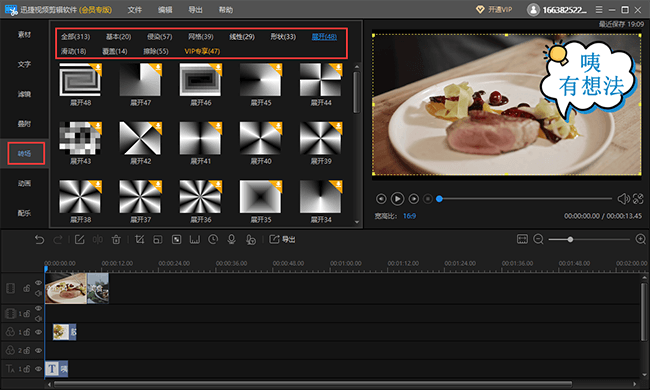
Task: Toggle eye visibility on main video track
Action: click(x=39, y=283)
